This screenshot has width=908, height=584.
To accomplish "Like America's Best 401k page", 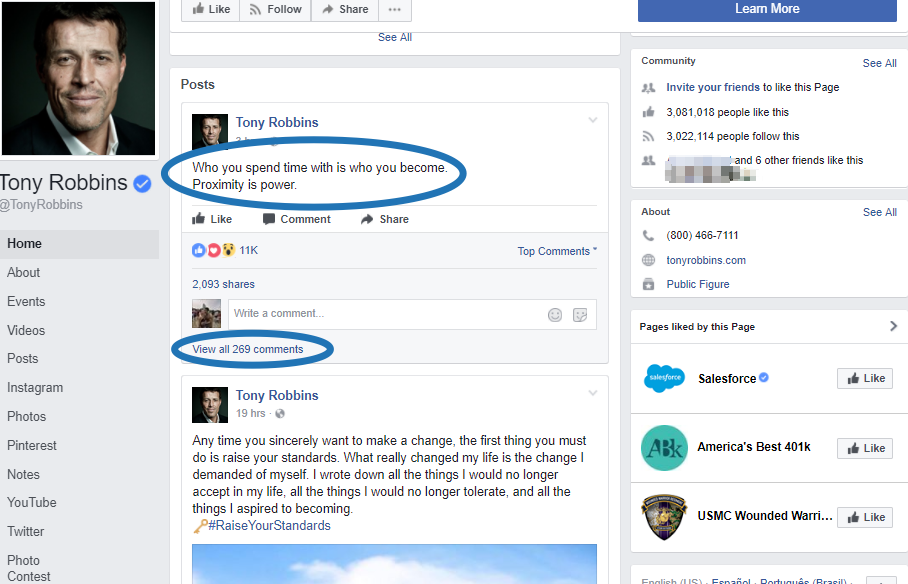I will click(865, 448).
